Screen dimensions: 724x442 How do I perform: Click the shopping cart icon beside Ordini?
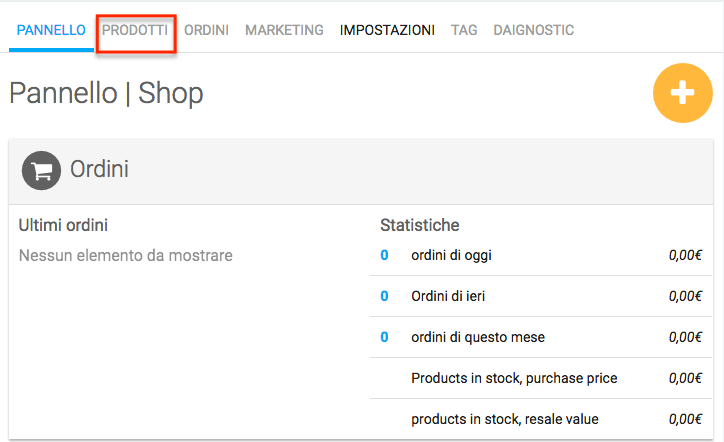pos(42,170)
